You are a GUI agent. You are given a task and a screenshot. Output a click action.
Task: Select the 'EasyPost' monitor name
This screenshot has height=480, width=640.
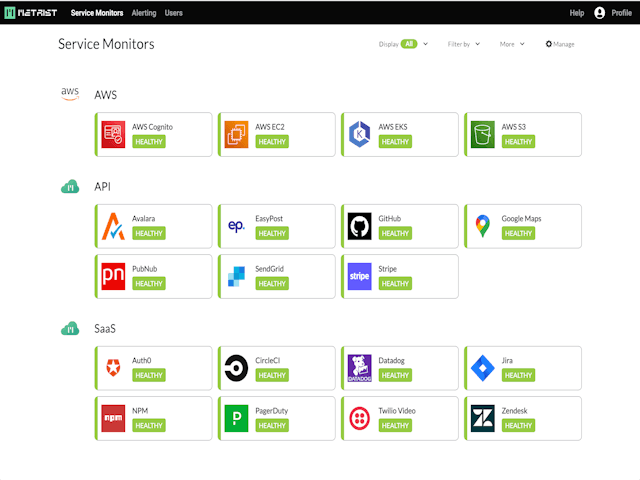pos(269,218)
